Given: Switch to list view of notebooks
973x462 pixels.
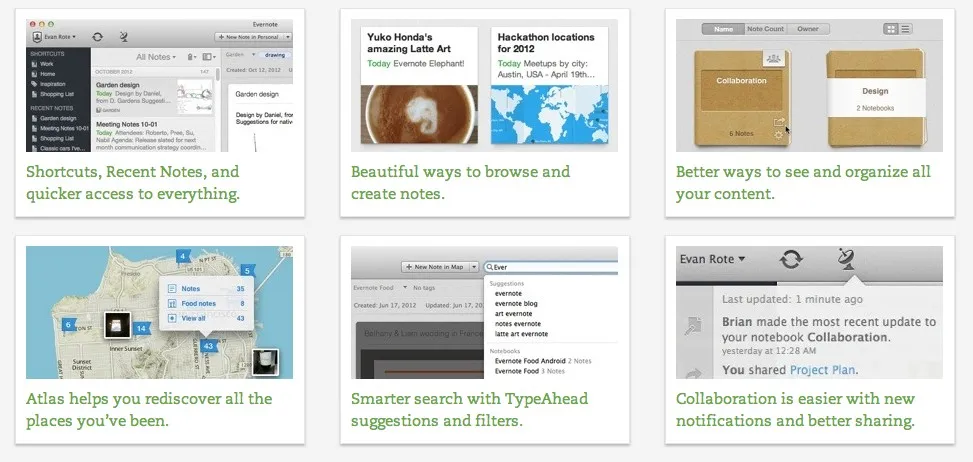Looking at the screenshot, I should pyautogui.click(x=906, y=29).
